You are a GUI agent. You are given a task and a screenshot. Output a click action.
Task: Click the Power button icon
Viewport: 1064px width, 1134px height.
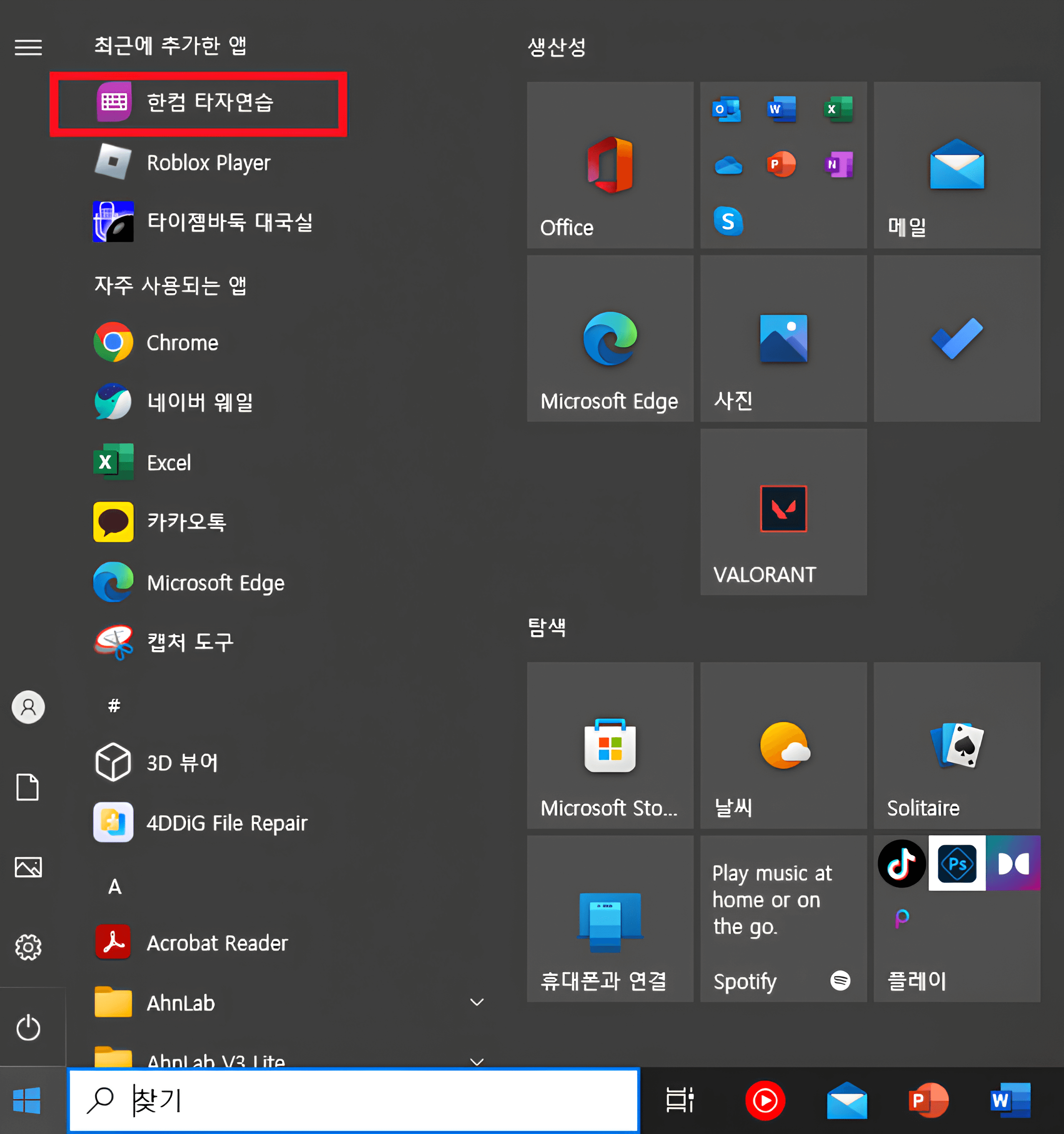point(28,1028)
